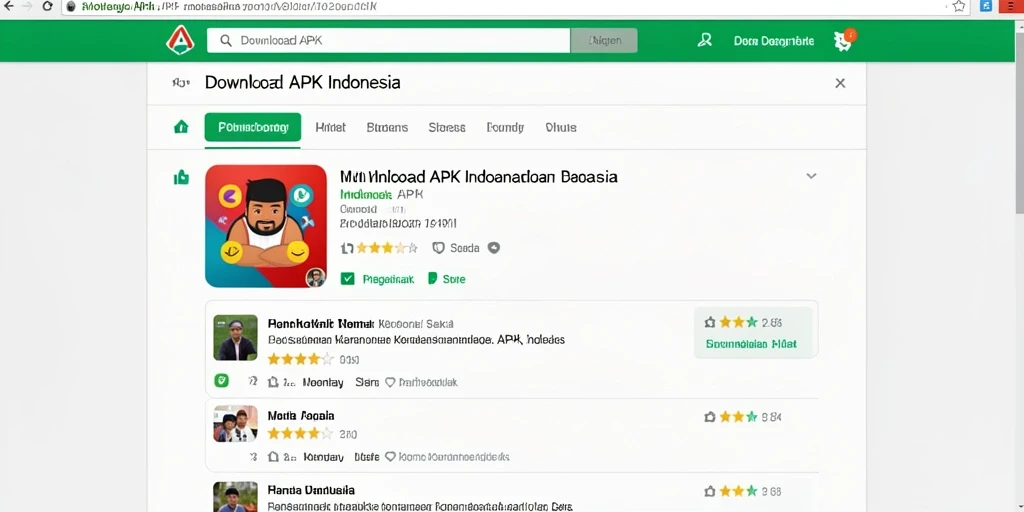Open the user account icon in header
The image size is (1024, 512).
tap(705, 40)
